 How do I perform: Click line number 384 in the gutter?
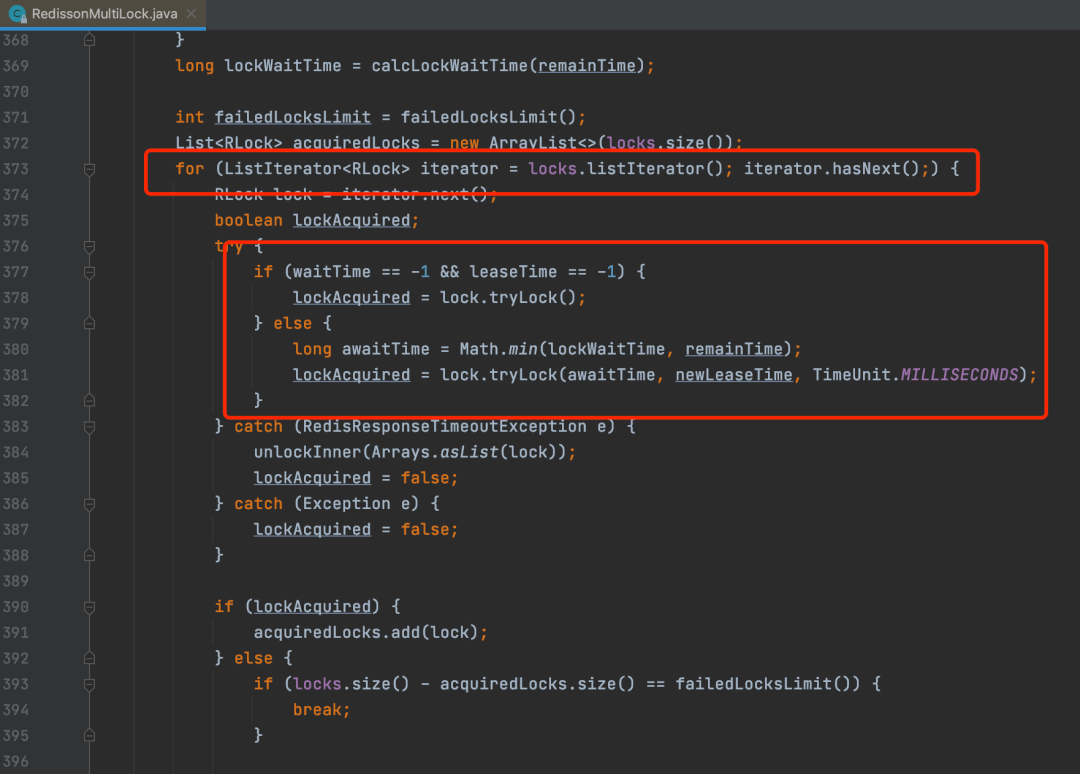pos(16,452)
